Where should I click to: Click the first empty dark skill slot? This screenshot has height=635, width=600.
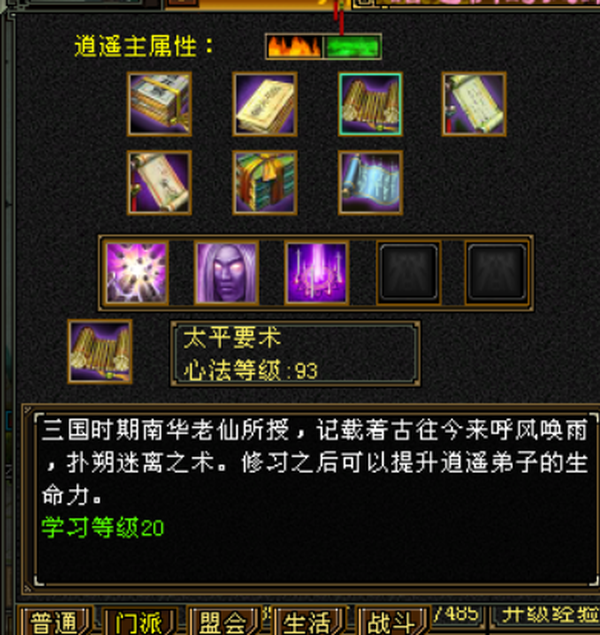pyautogui.click(x=409, y=273)
